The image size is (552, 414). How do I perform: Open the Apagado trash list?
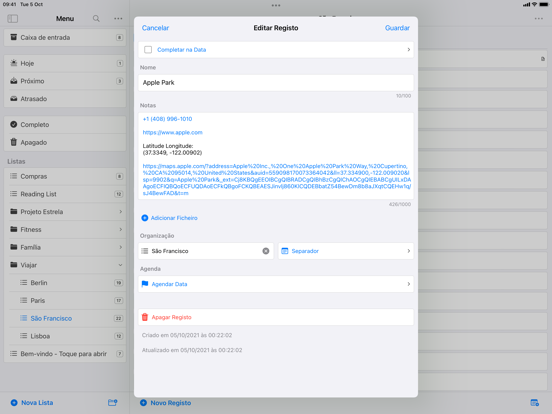[x=65, y=142]
